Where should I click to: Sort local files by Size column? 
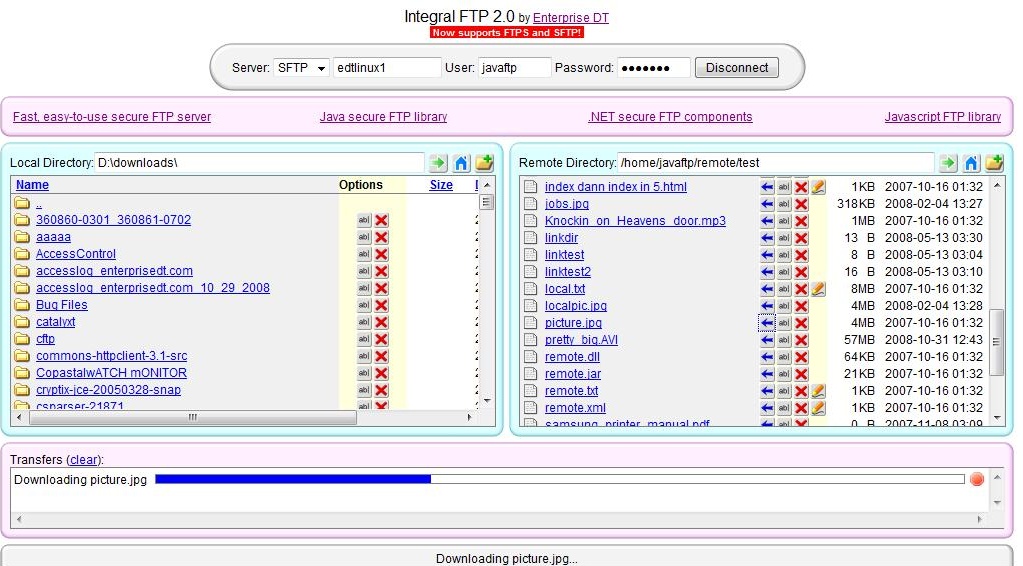[x=441, y=185]
